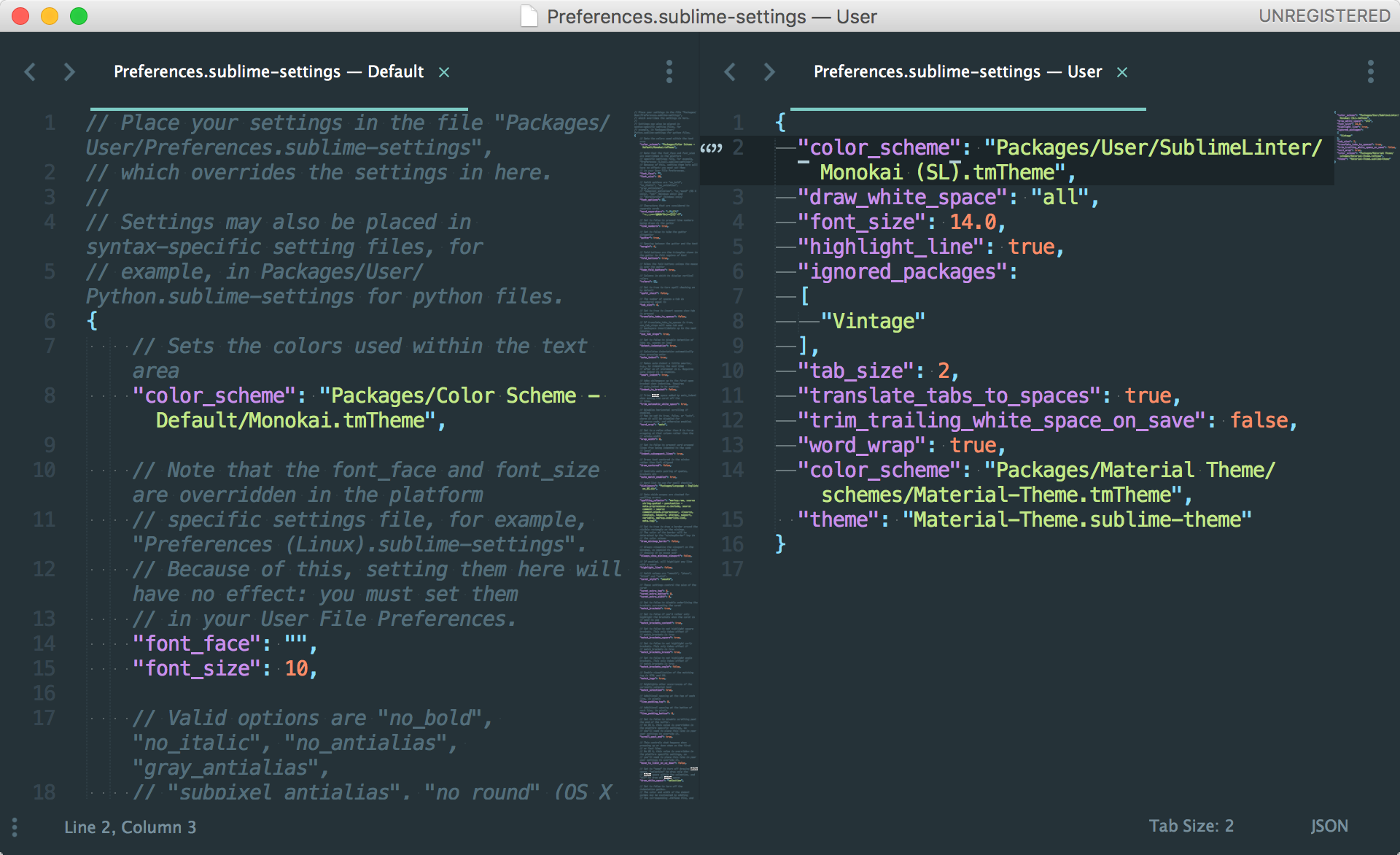Click "highlight_line" key
Screen dimensions: 1400x855
(x=891, y=247)
